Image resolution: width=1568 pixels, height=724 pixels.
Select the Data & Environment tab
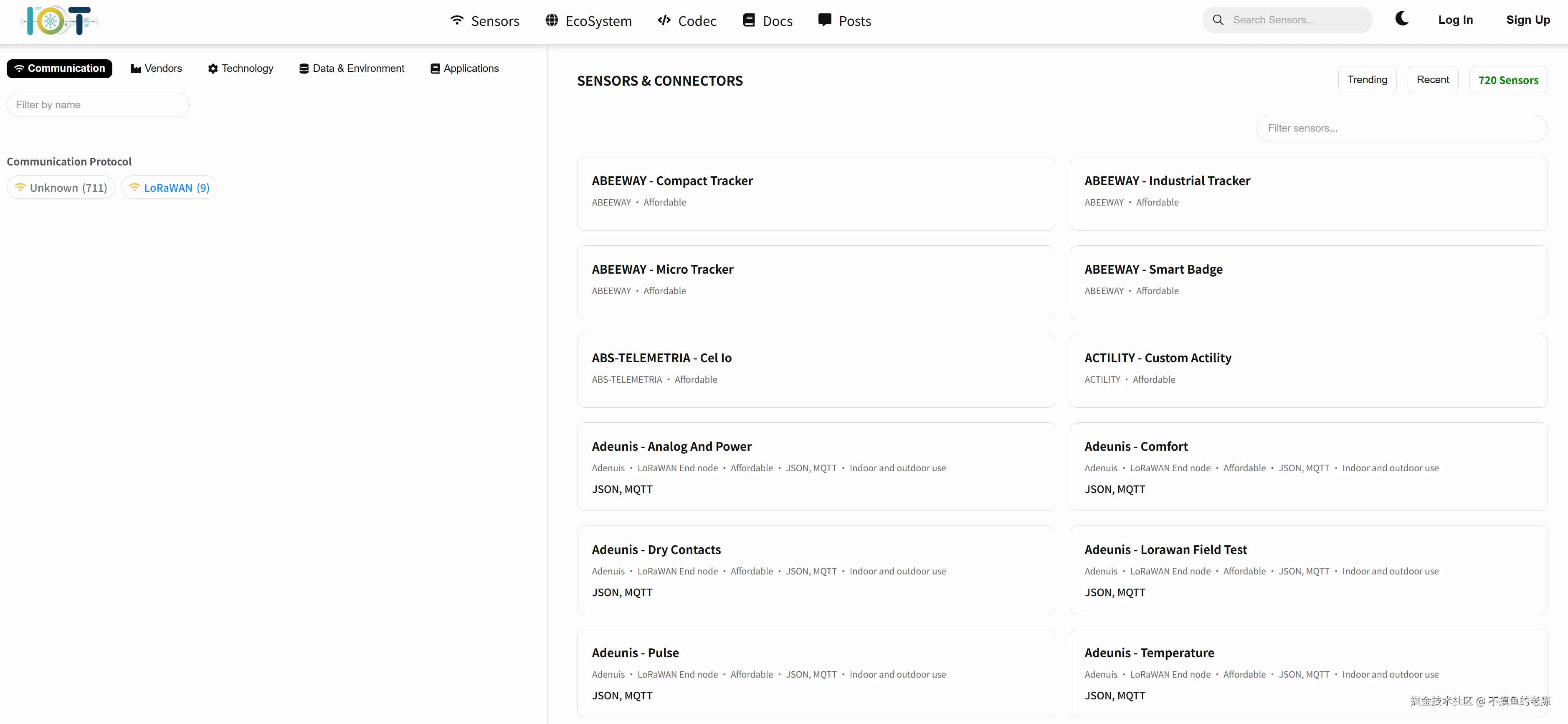point(351,68)
